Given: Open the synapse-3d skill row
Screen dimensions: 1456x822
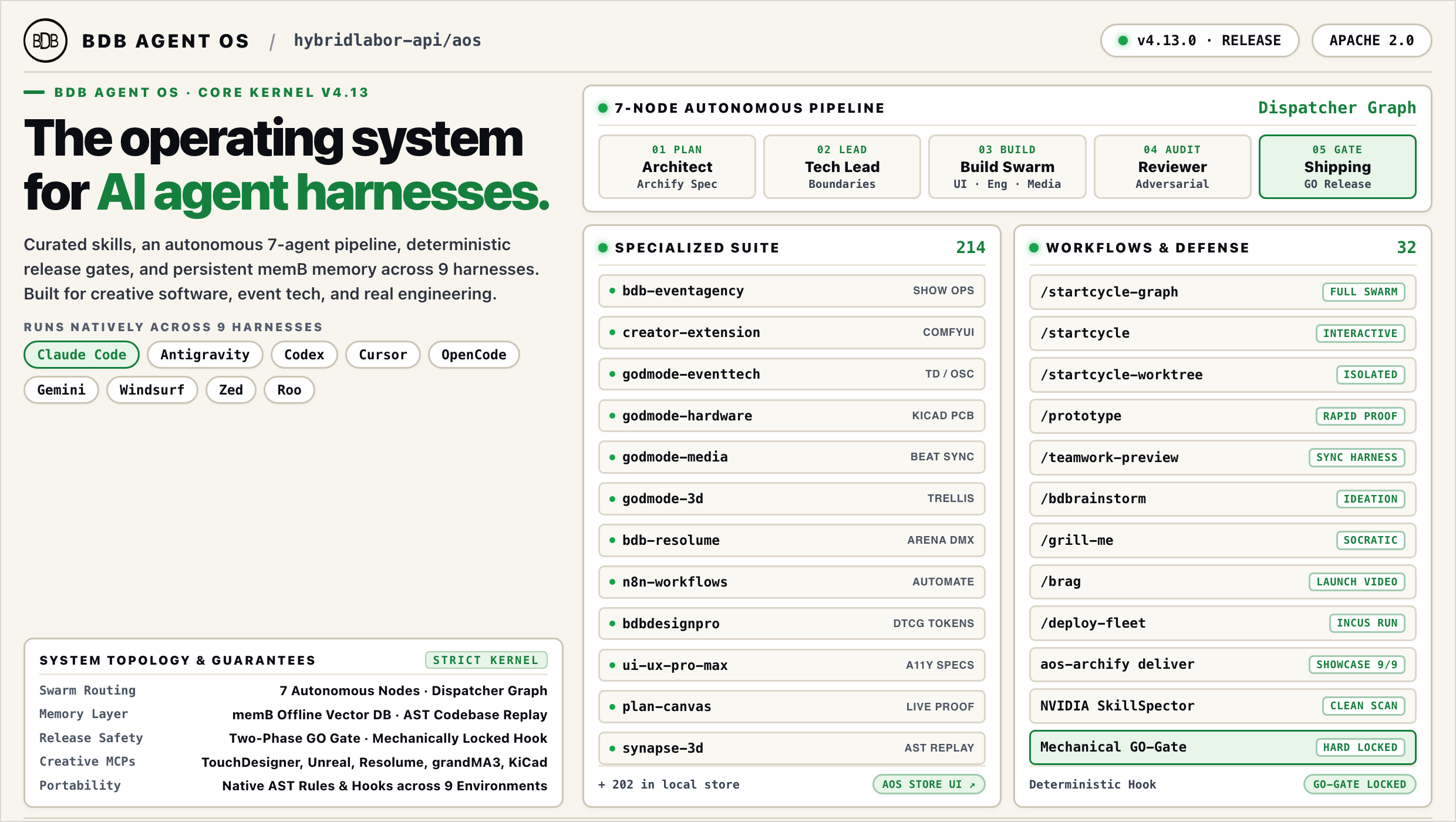Looking at the screenshot, I should coord(791,748).
